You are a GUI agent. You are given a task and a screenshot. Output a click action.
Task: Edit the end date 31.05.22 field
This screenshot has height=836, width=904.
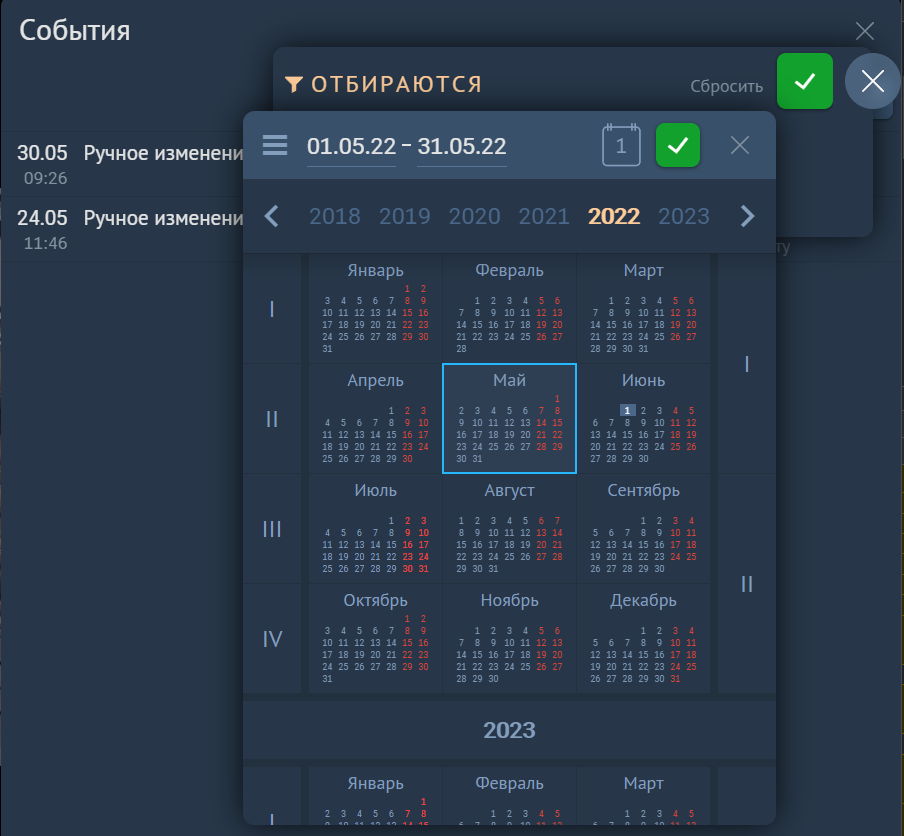click(x=462, y=146)
